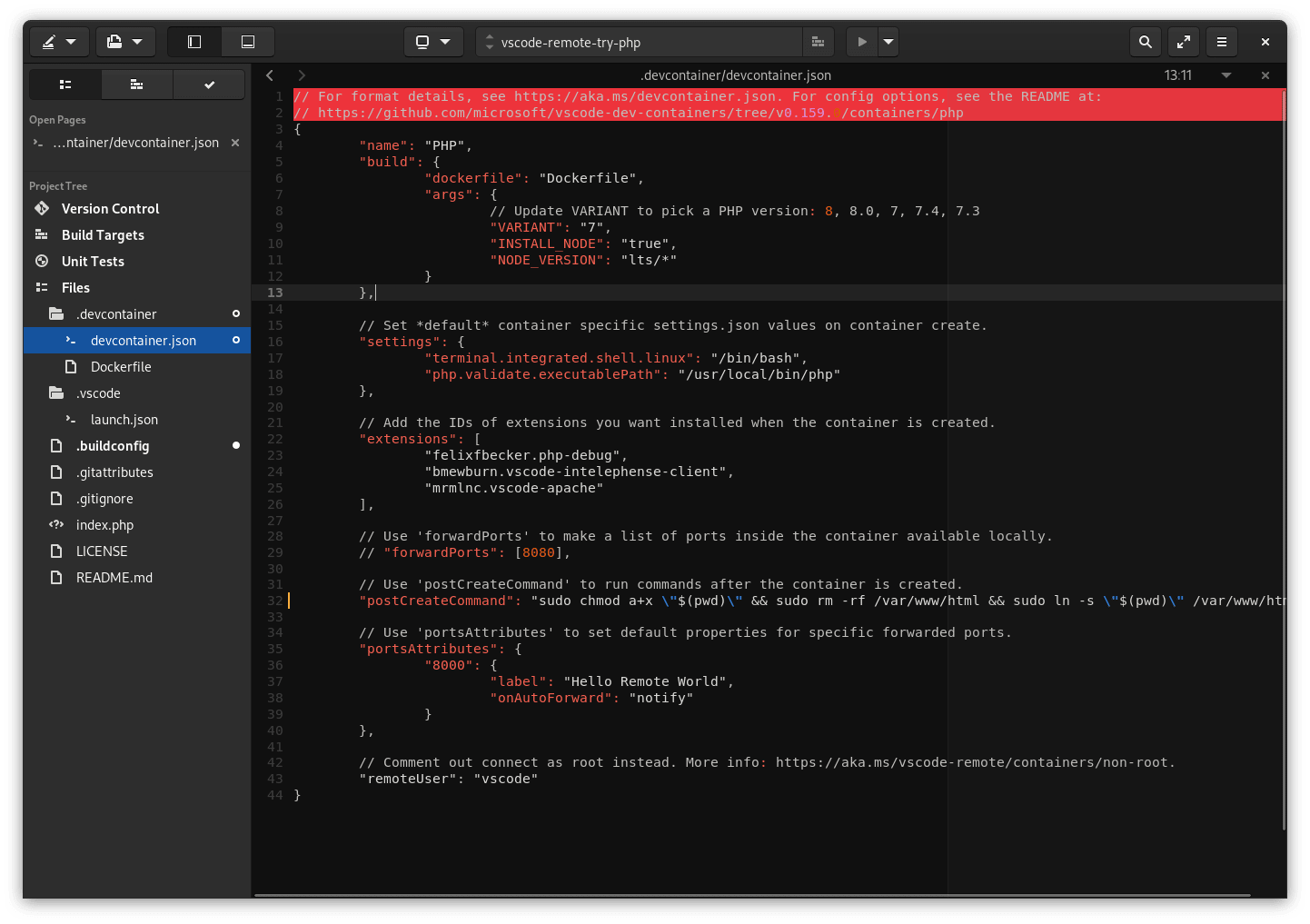Viewport: 1310px width, 924px height.
Task: Select Version Control in the project sidebar
Action: pyautogui.click(x=108, y=208)
